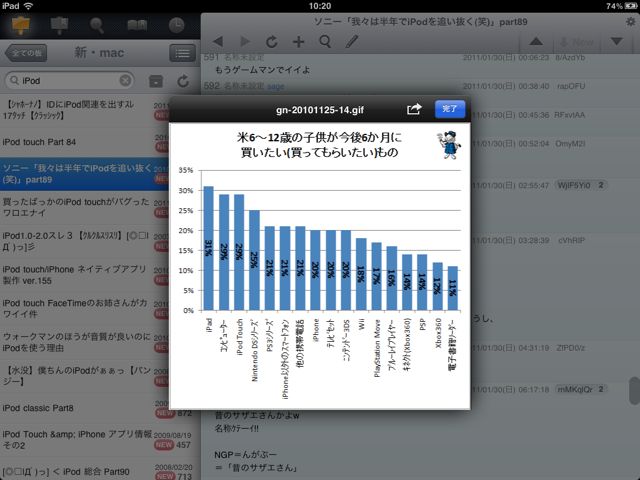Tap post text もうゲームマンでイイよ
Viewport: 640px width, 480px height.
point(262,70)
